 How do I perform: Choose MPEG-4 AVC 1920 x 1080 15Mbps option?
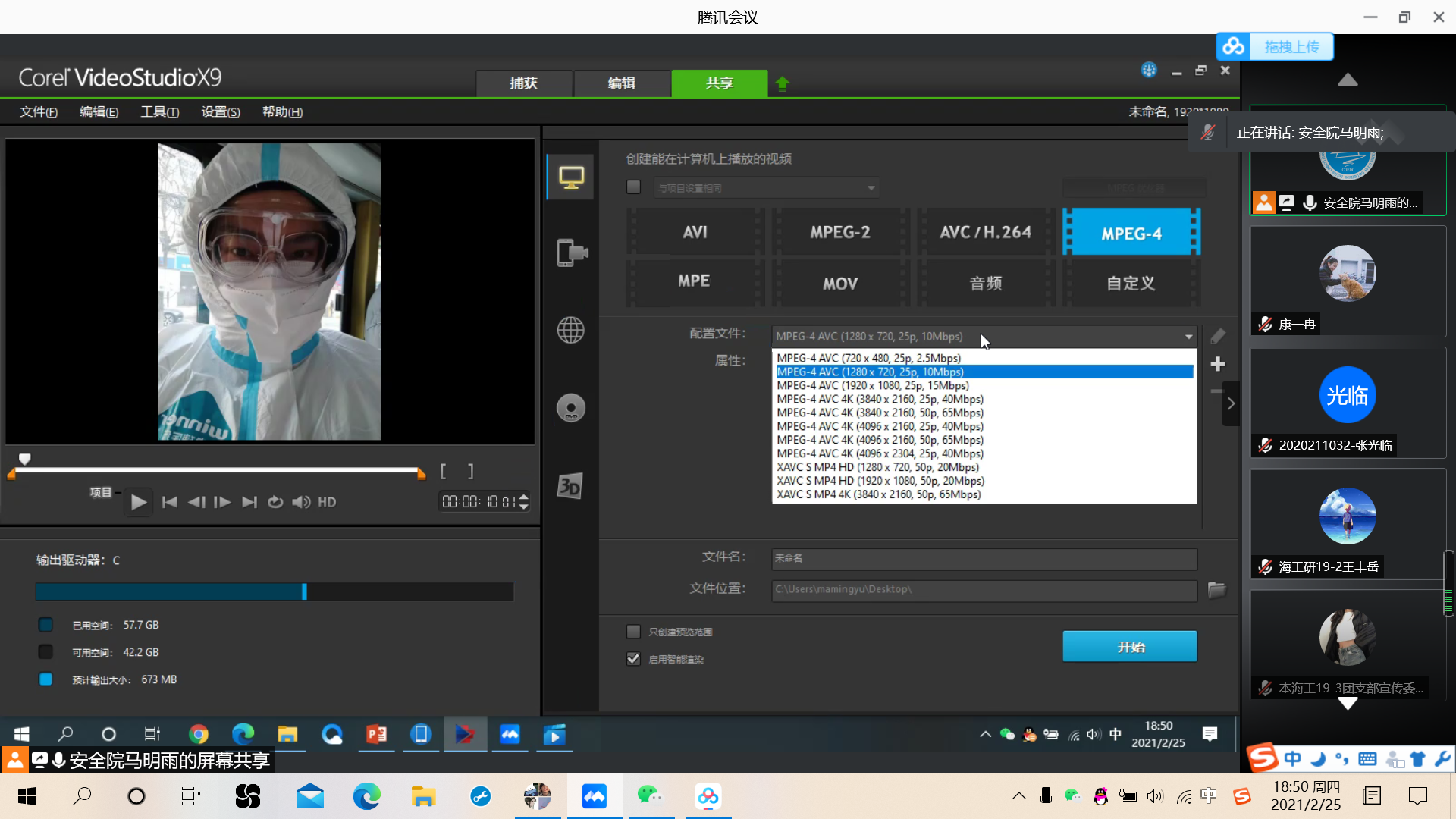pyautogui.click(x=872, y=385)
